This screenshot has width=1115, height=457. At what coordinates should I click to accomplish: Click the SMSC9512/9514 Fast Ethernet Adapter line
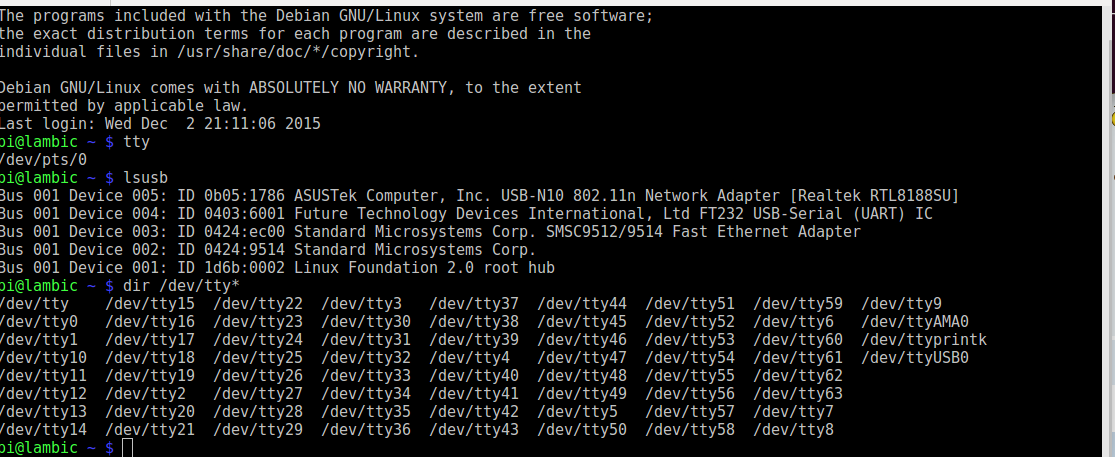click(x=430, y=231)
